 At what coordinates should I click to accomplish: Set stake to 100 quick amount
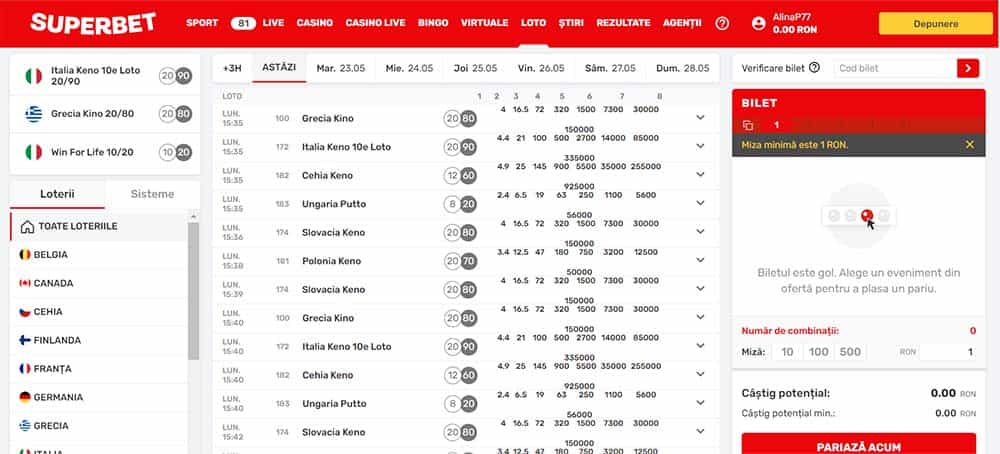click(x=818, y=352)
